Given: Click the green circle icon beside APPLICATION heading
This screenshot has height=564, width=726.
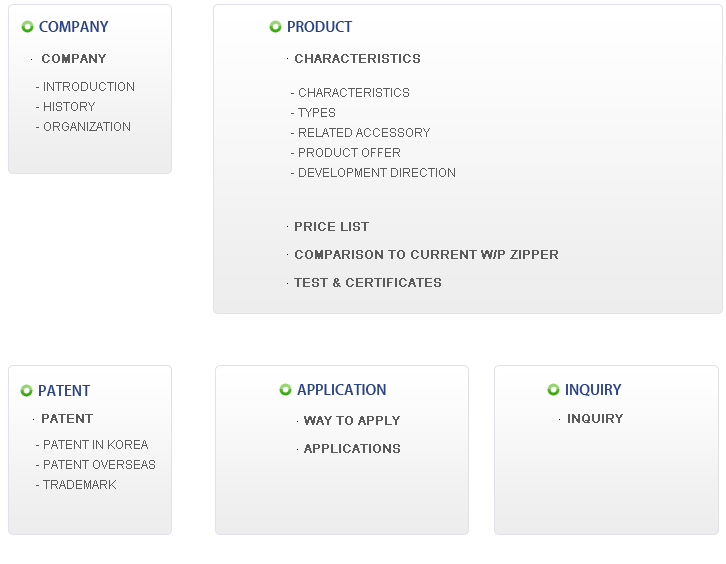Looking at the screenshot, I should click(285, 390).
